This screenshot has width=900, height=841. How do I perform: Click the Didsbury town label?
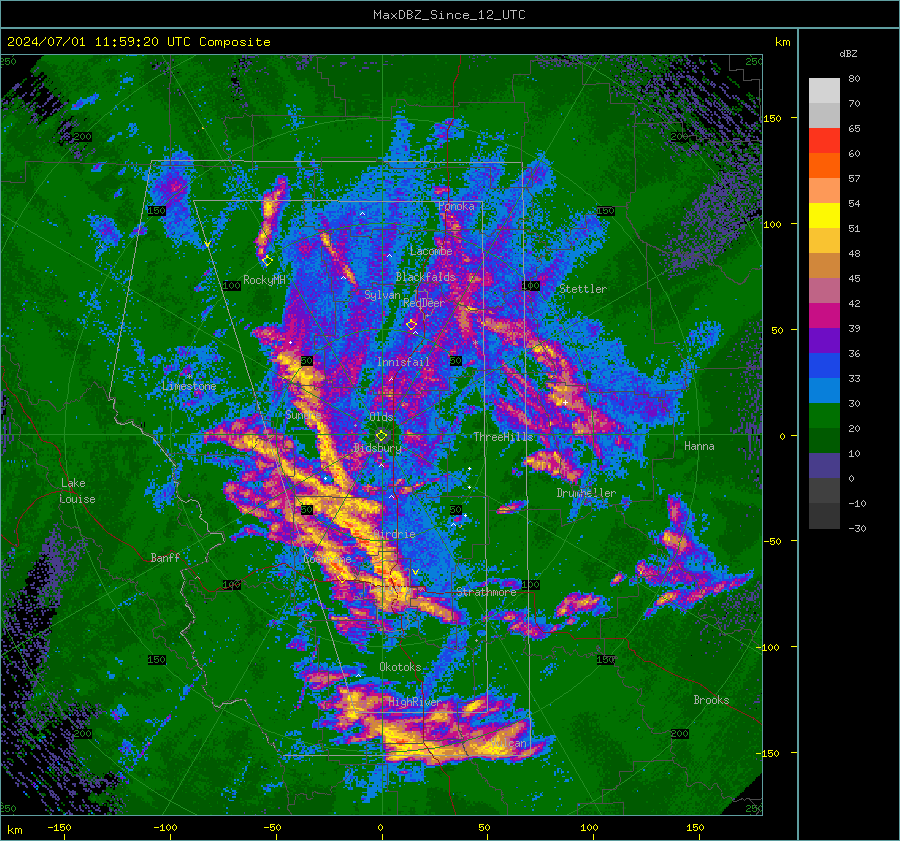point(377,448)
